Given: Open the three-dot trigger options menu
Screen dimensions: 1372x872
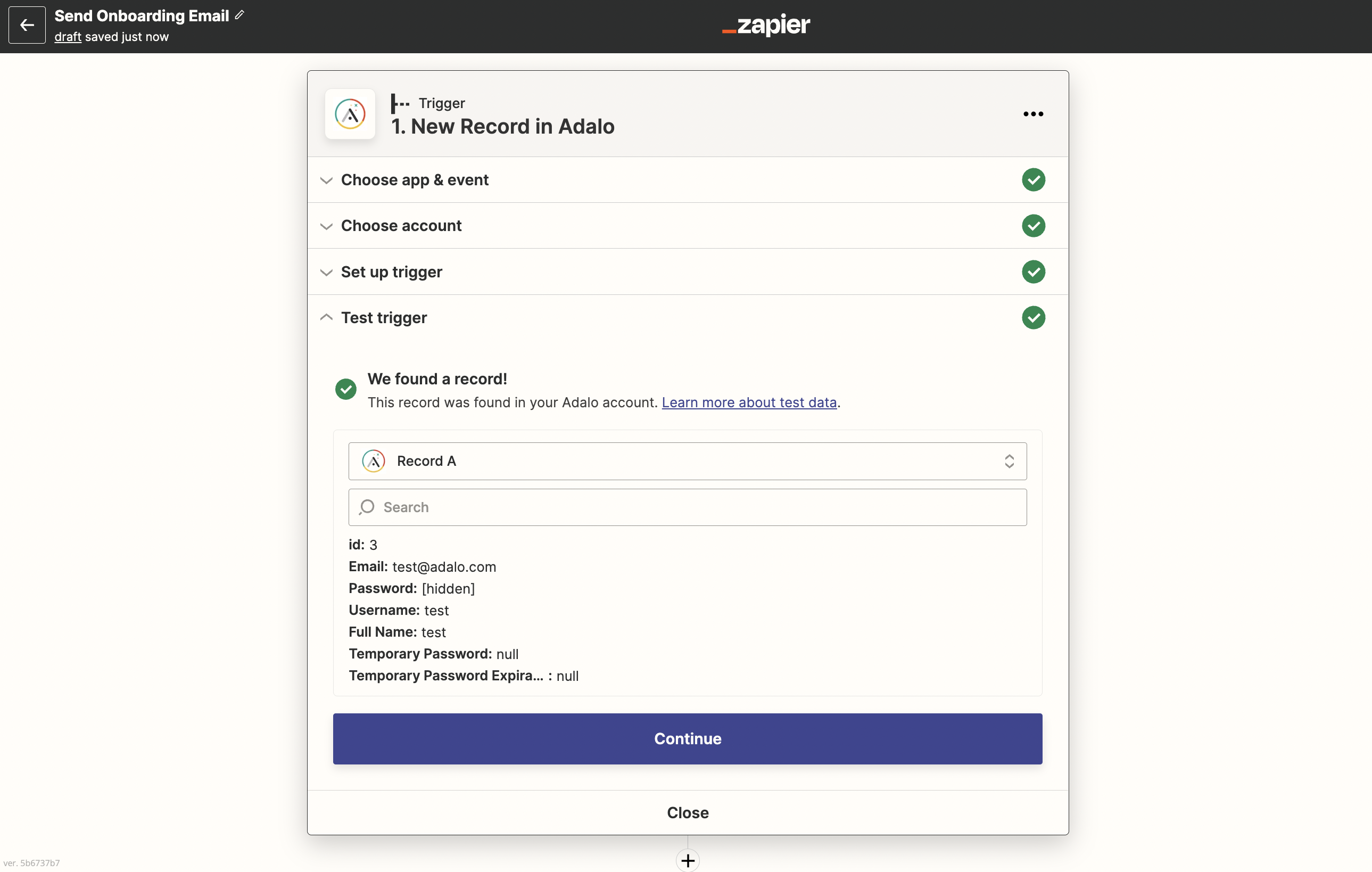Looking at the screenshot, I should pyautogui.click(x=1032, y=114).
